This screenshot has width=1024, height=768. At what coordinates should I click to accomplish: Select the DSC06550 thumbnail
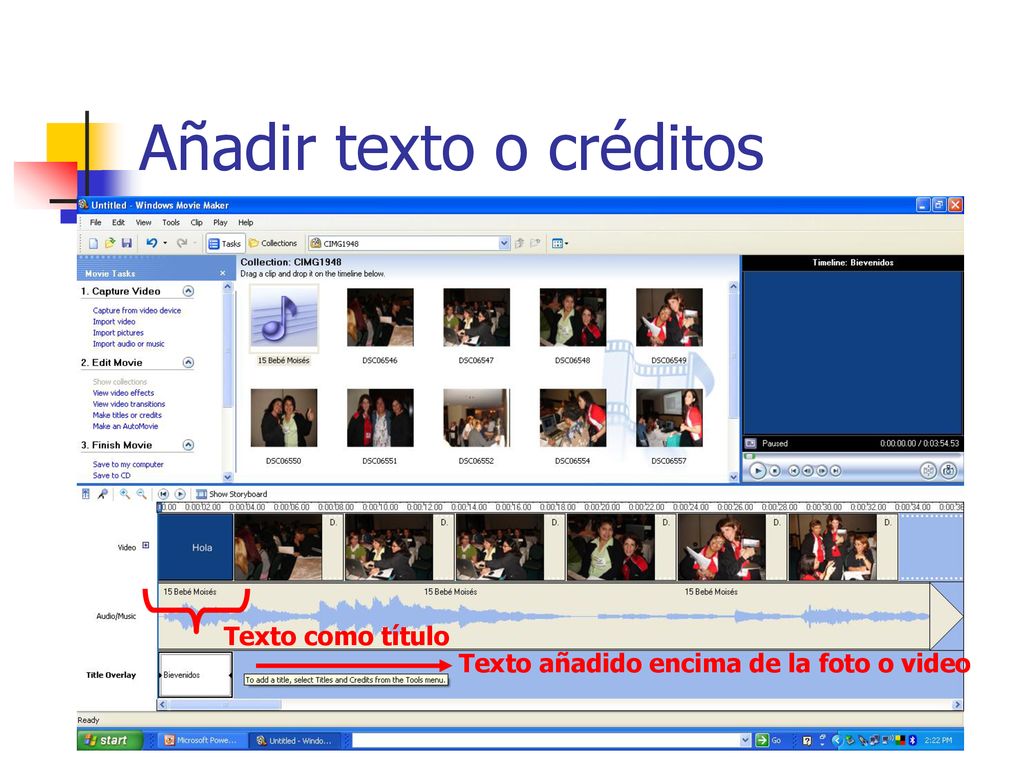tap(283, 418)
